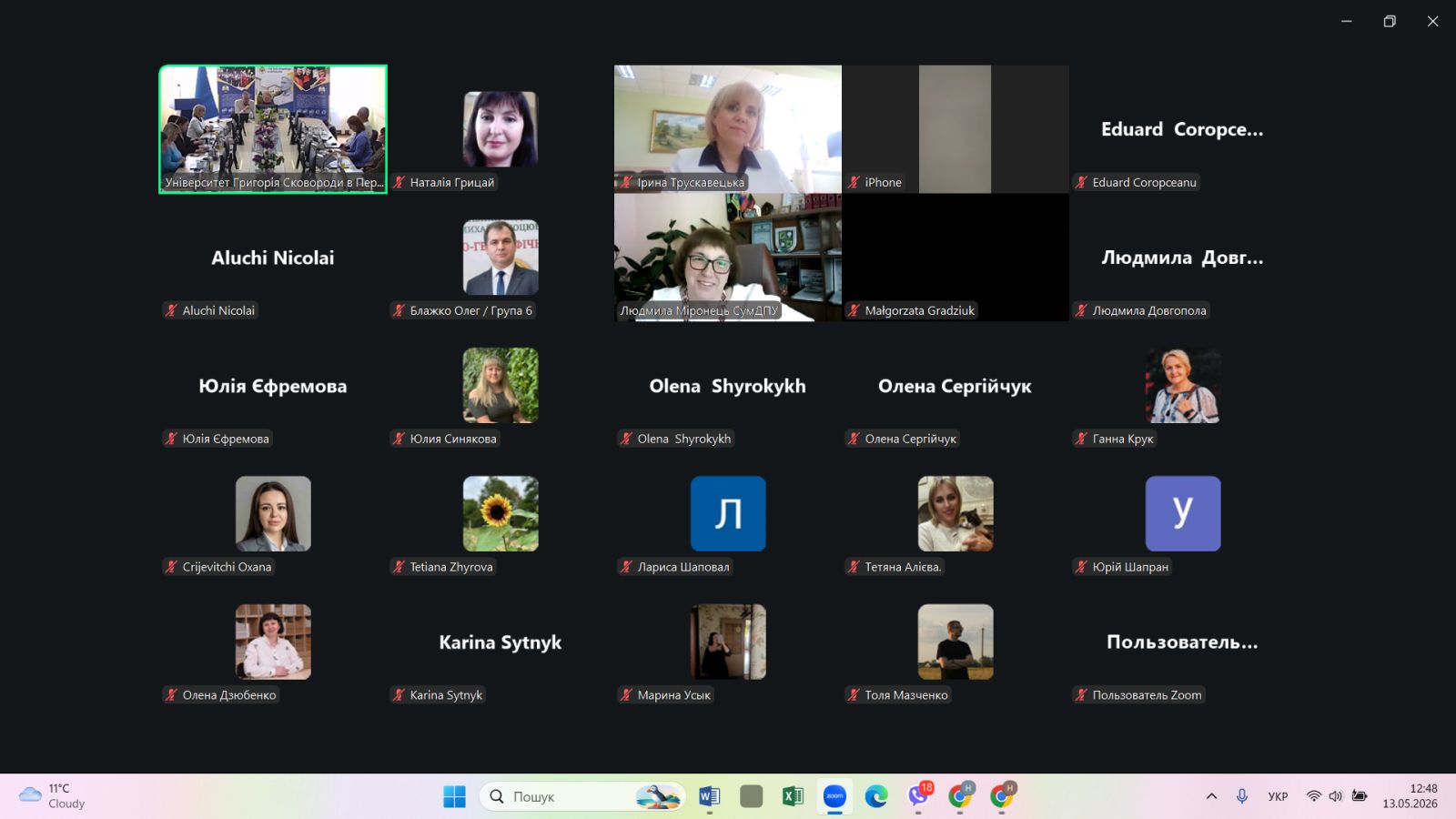1456x819 pixels.
Task: Open the Zoom app in the taskbar
Action: [x=834, y=796]
